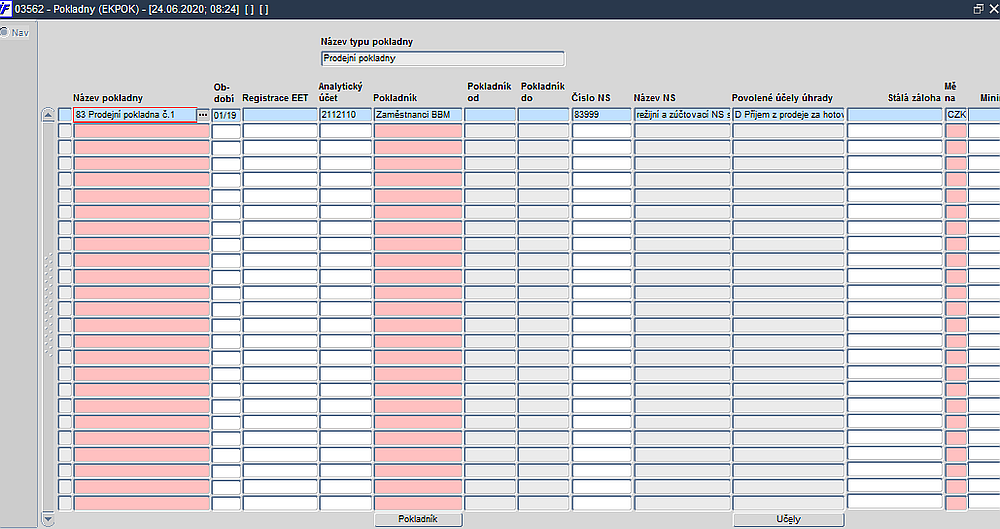Screen dimensions: 1000x529
Task: Click the application icon in title bar
Action: click(x=6, y=8)
